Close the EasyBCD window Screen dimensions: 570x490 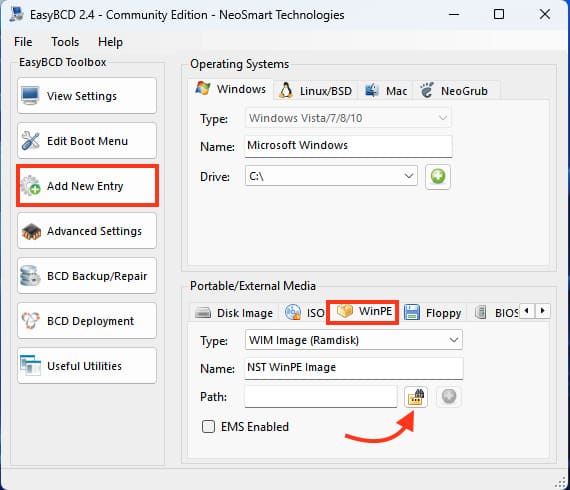(545, 15)
